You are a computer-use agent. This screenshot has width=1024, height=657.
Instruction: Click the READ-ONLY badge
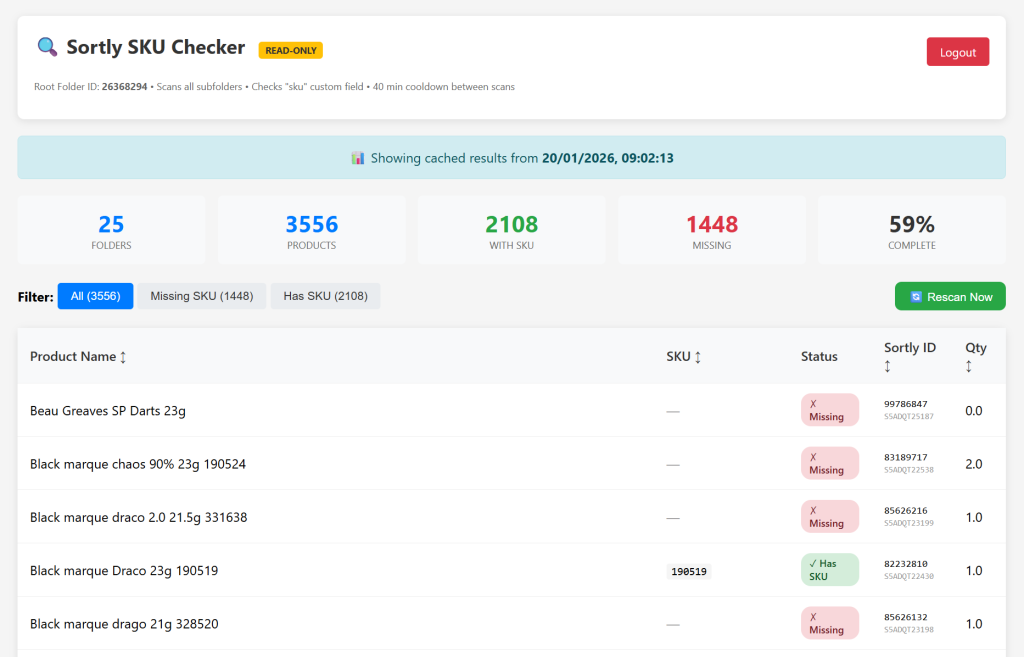pyautogui.click(x=290, y=50)
